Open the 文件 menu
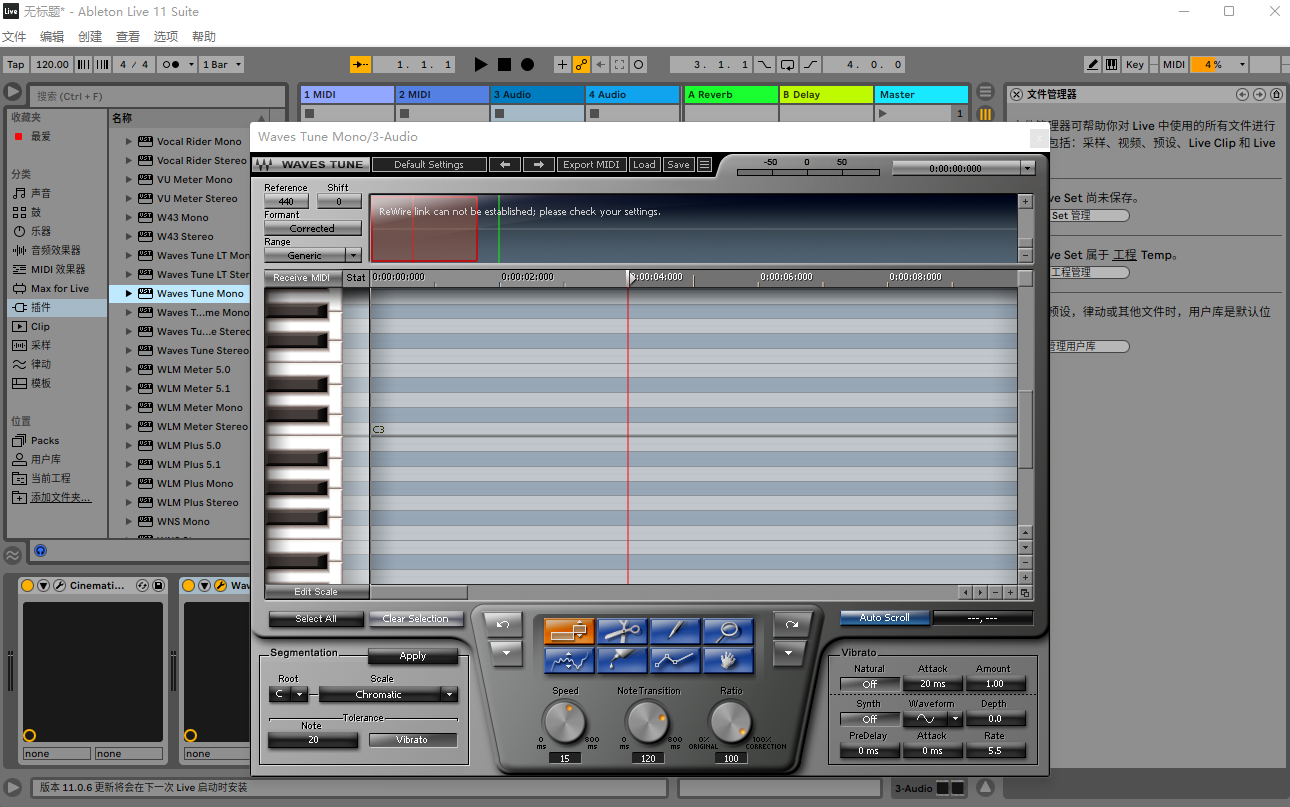The height and width of the screenshot is (807, 1290). [14, 37]
